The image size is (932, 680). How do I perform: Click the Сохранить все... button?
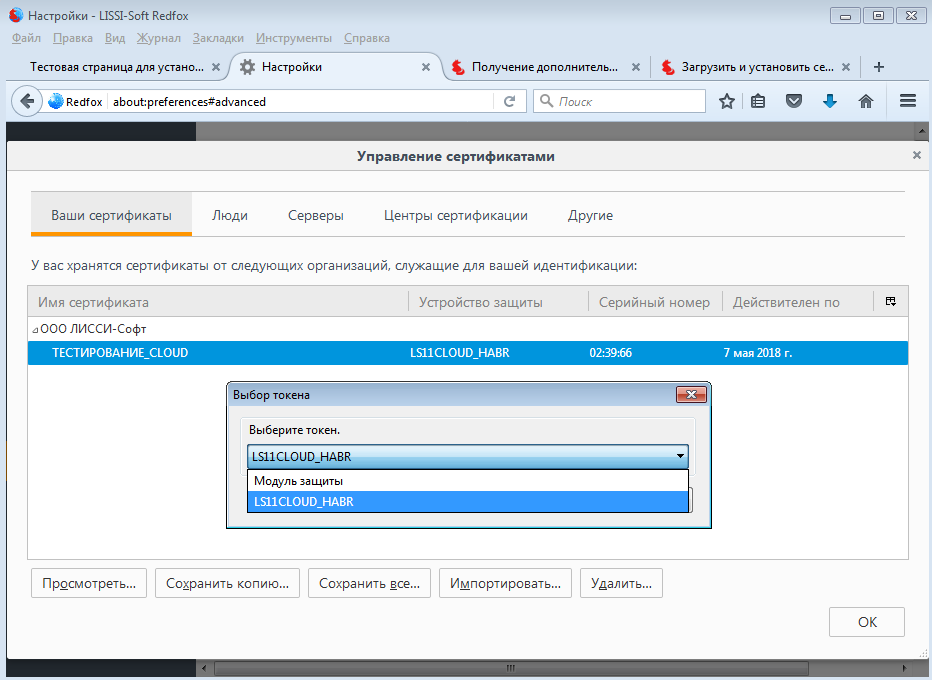[x=369, y=583]
